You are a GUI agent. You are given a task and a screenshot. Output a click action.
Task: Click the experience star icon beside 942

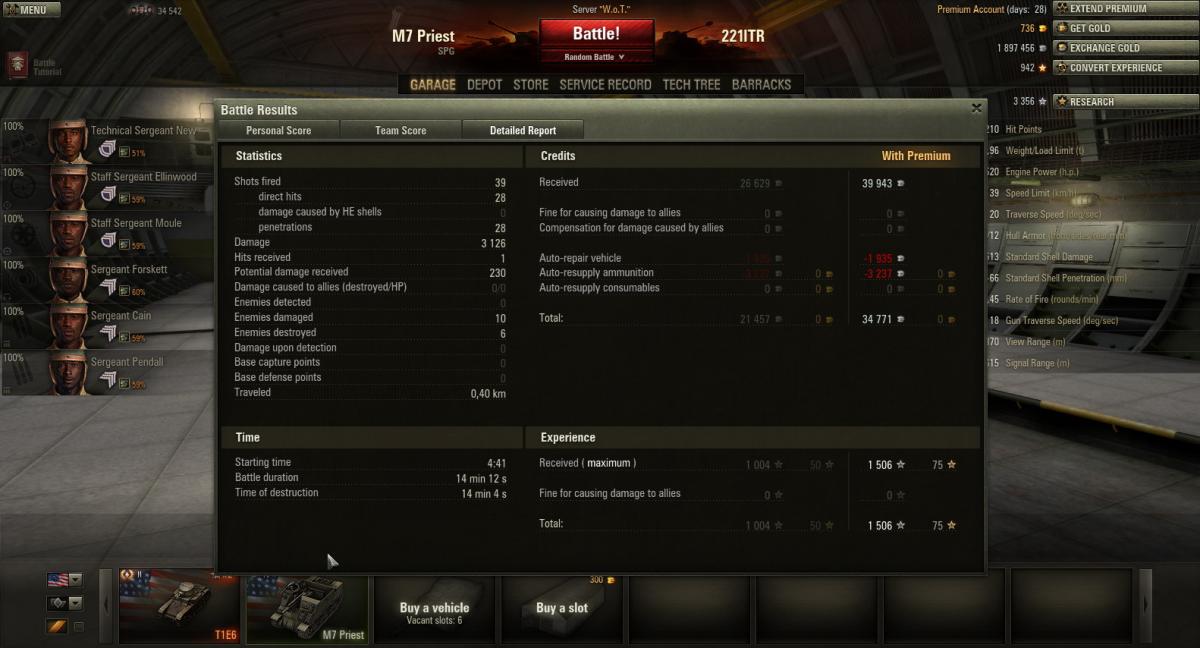[1043, 68]
